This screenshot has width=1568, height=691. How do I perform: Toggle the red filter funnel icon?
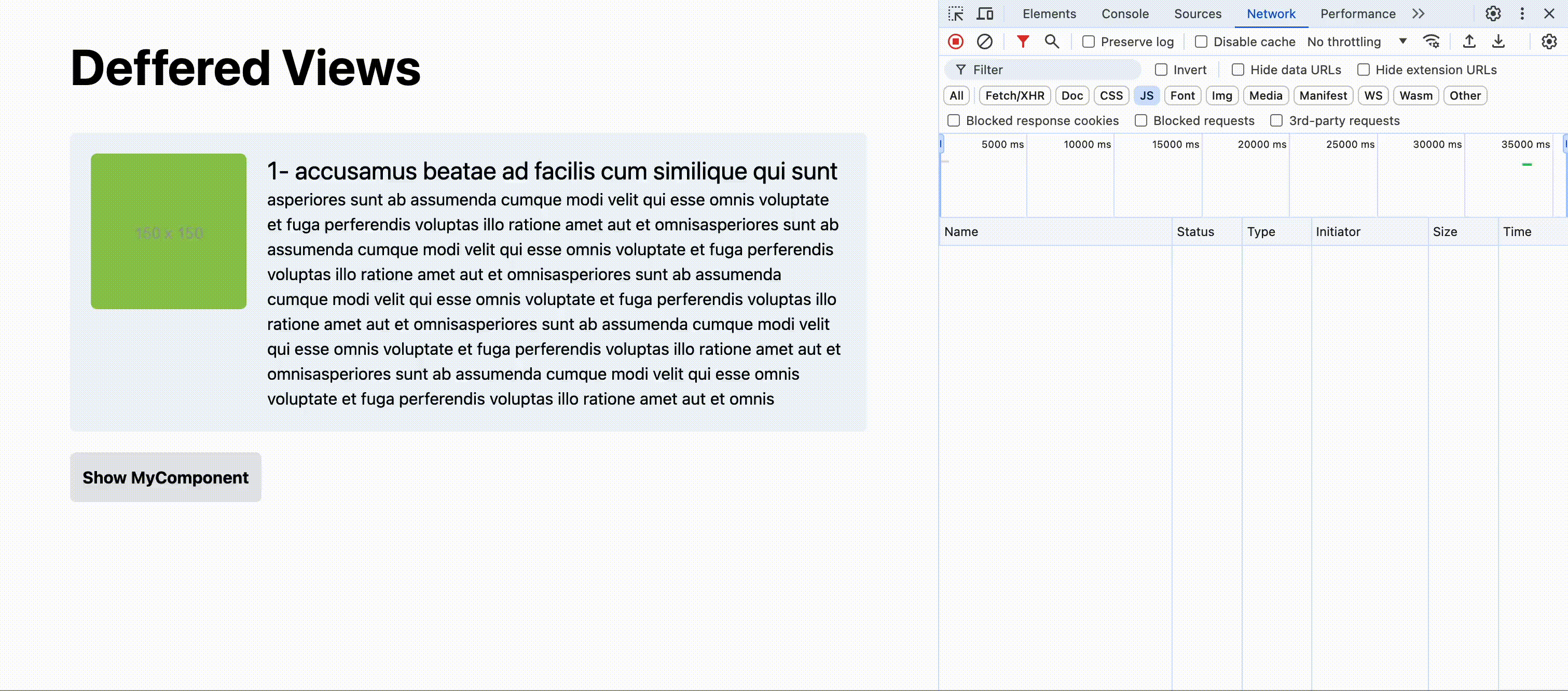click(x=1023, y=42)
